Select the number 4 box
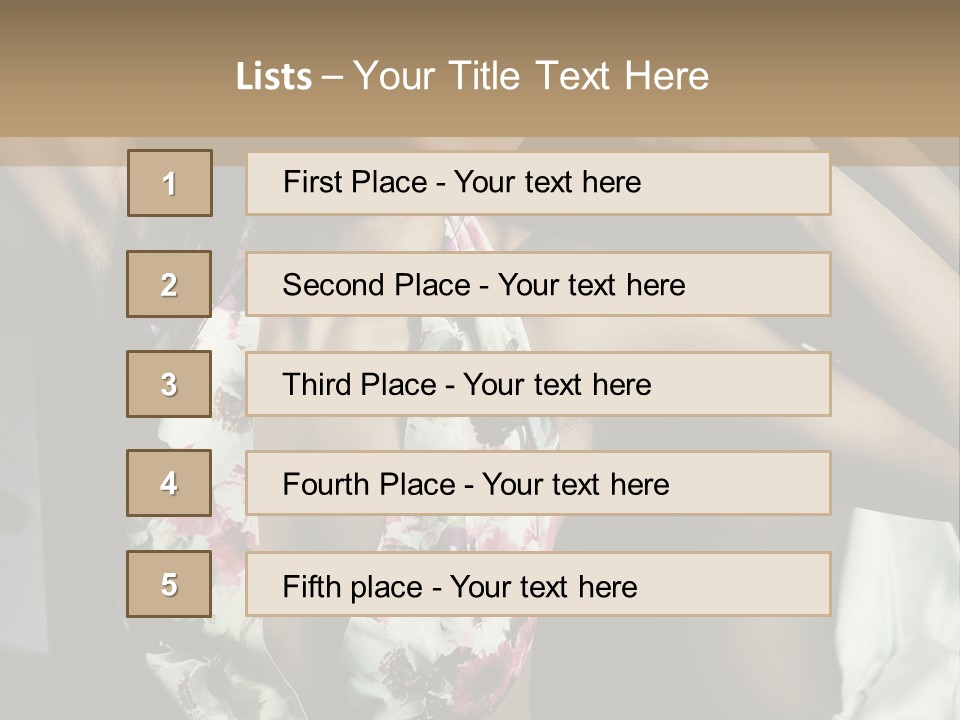 [169, 483]
